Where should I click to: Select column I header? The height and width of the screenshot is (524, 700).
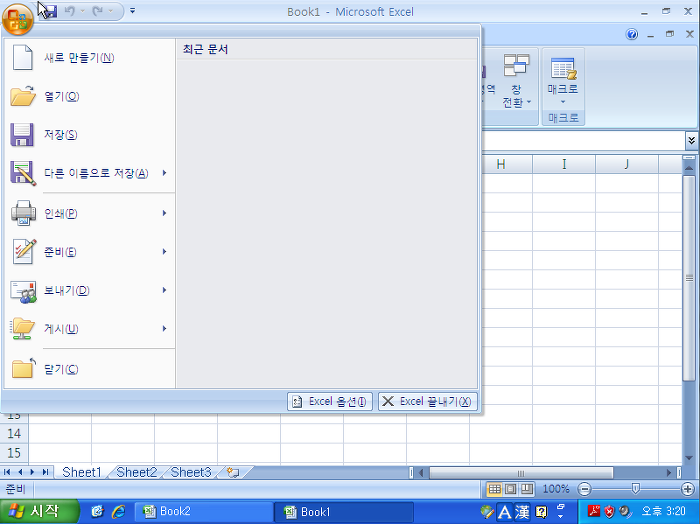click(x=564, y=165)
